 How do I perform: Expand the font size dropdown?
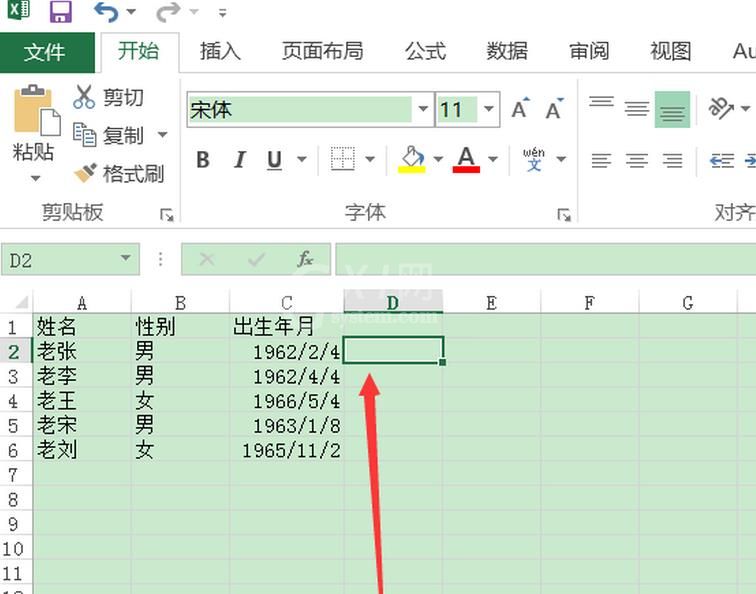[x=488, y=109]
